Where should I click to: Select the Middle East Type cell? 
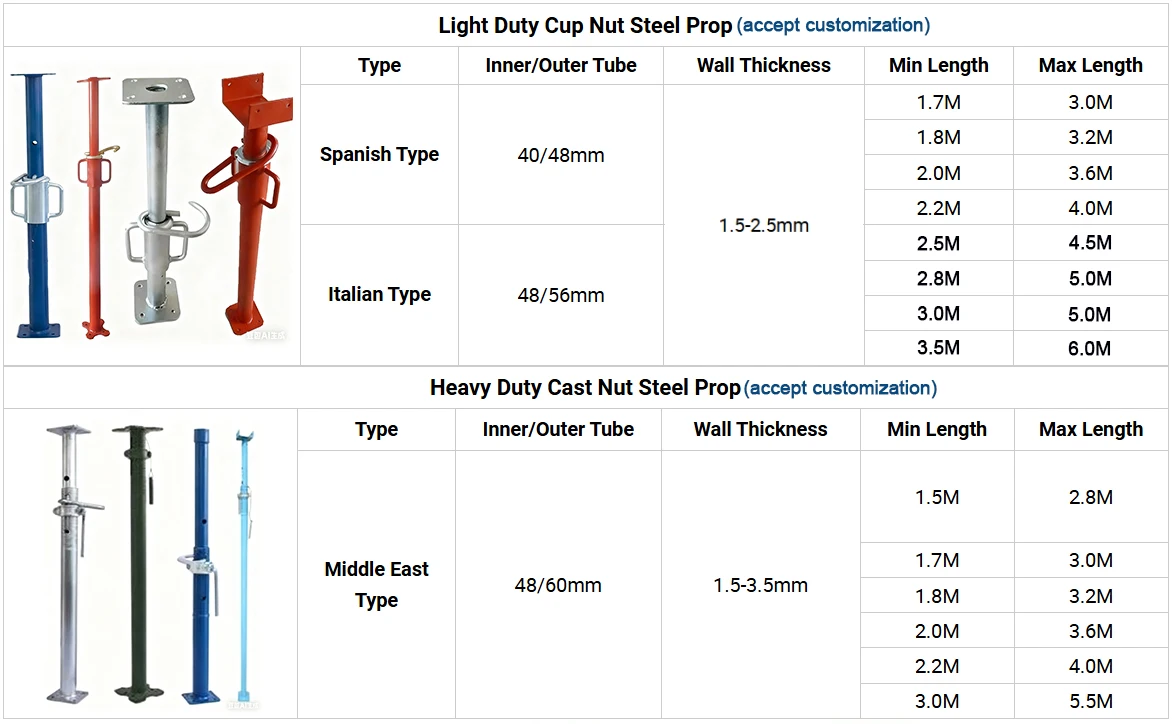pos(376,584)
